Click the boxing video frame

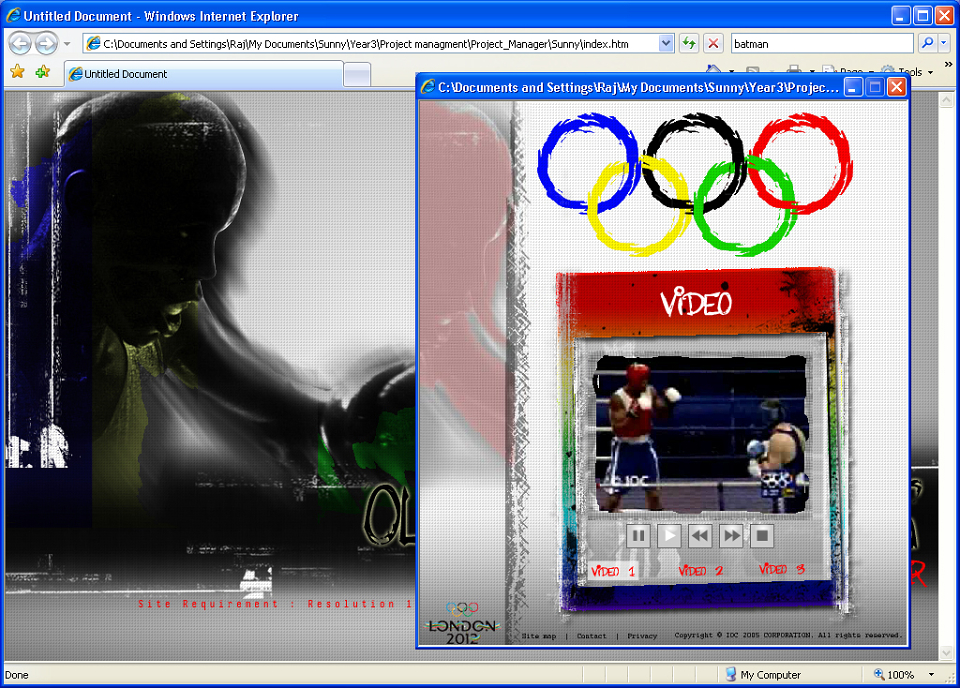tap(702, 434)
